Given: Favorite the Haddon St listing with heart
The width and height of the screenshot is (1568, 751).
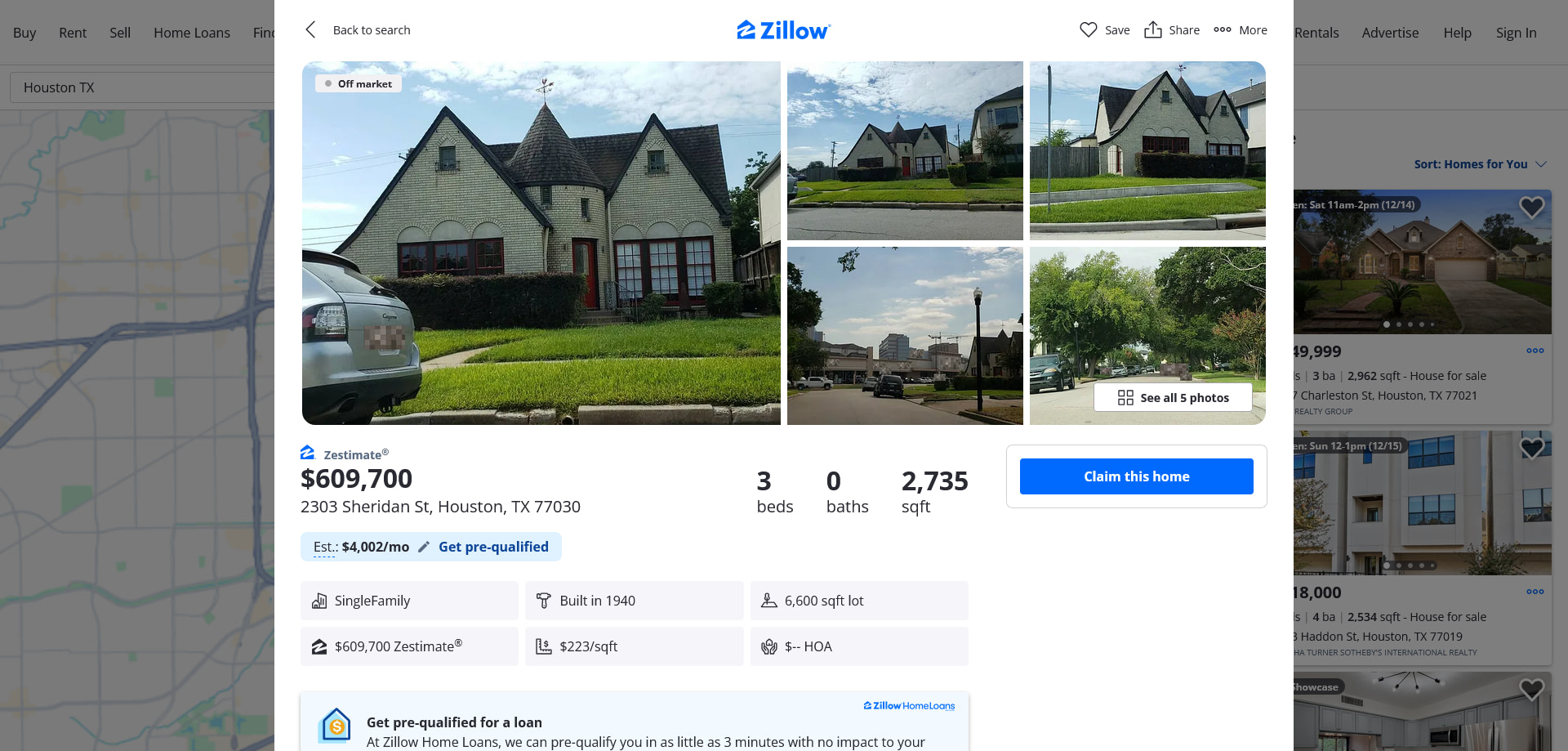Looking at the screenshot, I should coord(1531,449).
